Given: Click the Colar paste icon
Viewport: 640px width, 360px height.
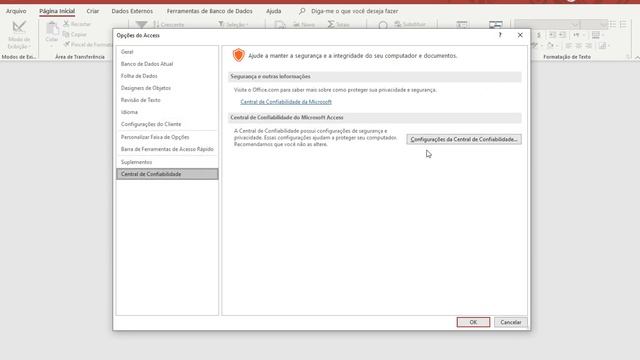Looking at the screenshot, I should [x=52, y=29].
